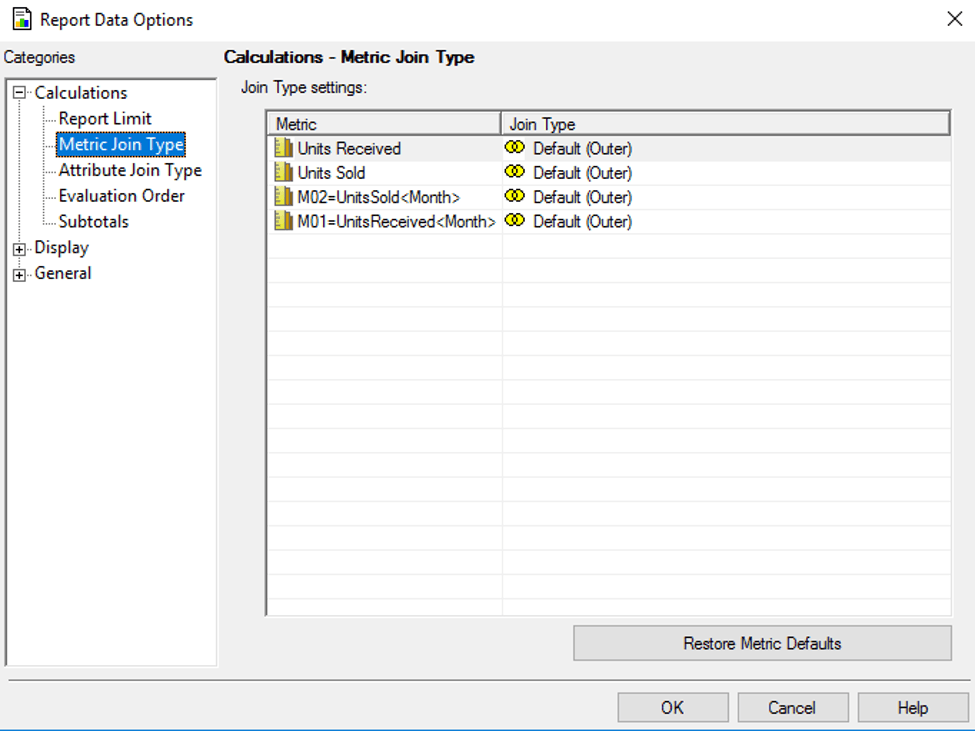Confirm the dialog with OK
This screenshot has height=731, width=977.
click(x=672, y=708)
